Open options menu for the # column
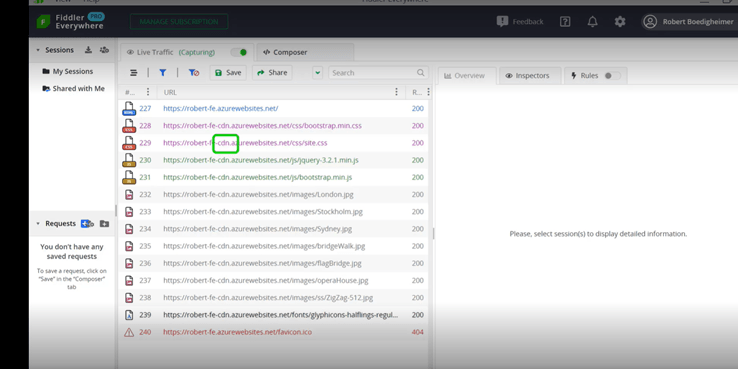738x369 pixels. [148, 92]
